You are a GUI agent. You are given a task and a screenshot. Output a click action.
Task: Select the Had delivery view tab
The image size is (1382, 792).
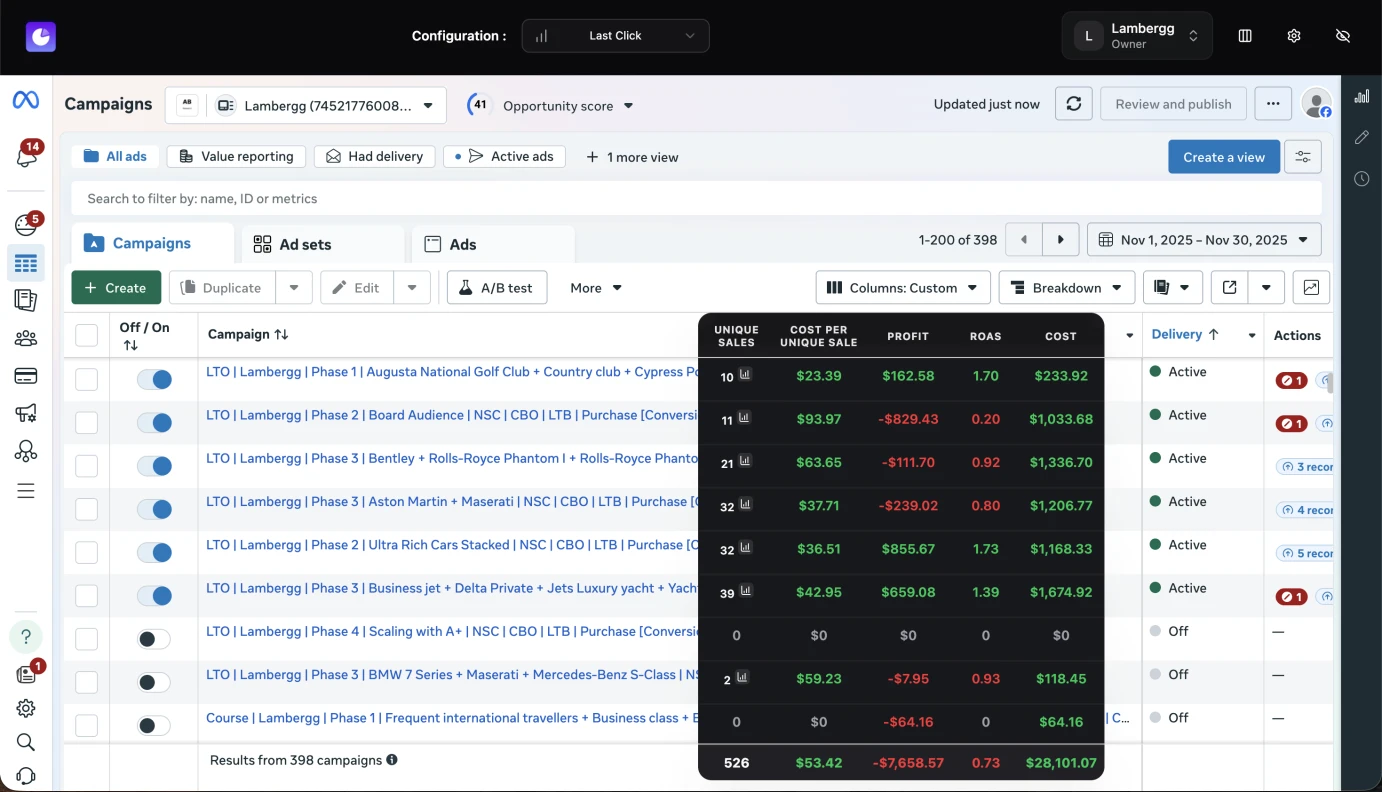(374, 156)
